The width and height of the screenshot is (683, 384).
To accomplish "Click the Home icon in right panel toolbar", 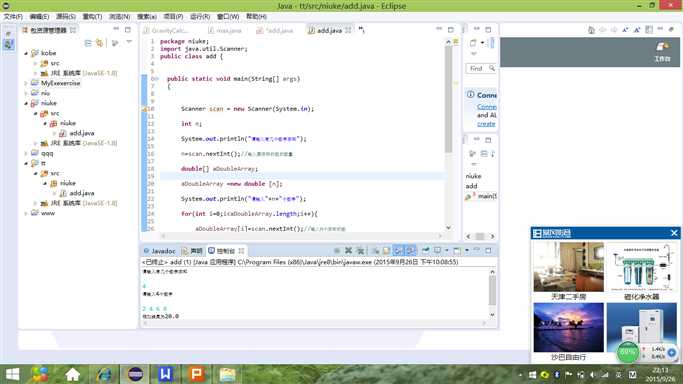I will tap(591, 30).
